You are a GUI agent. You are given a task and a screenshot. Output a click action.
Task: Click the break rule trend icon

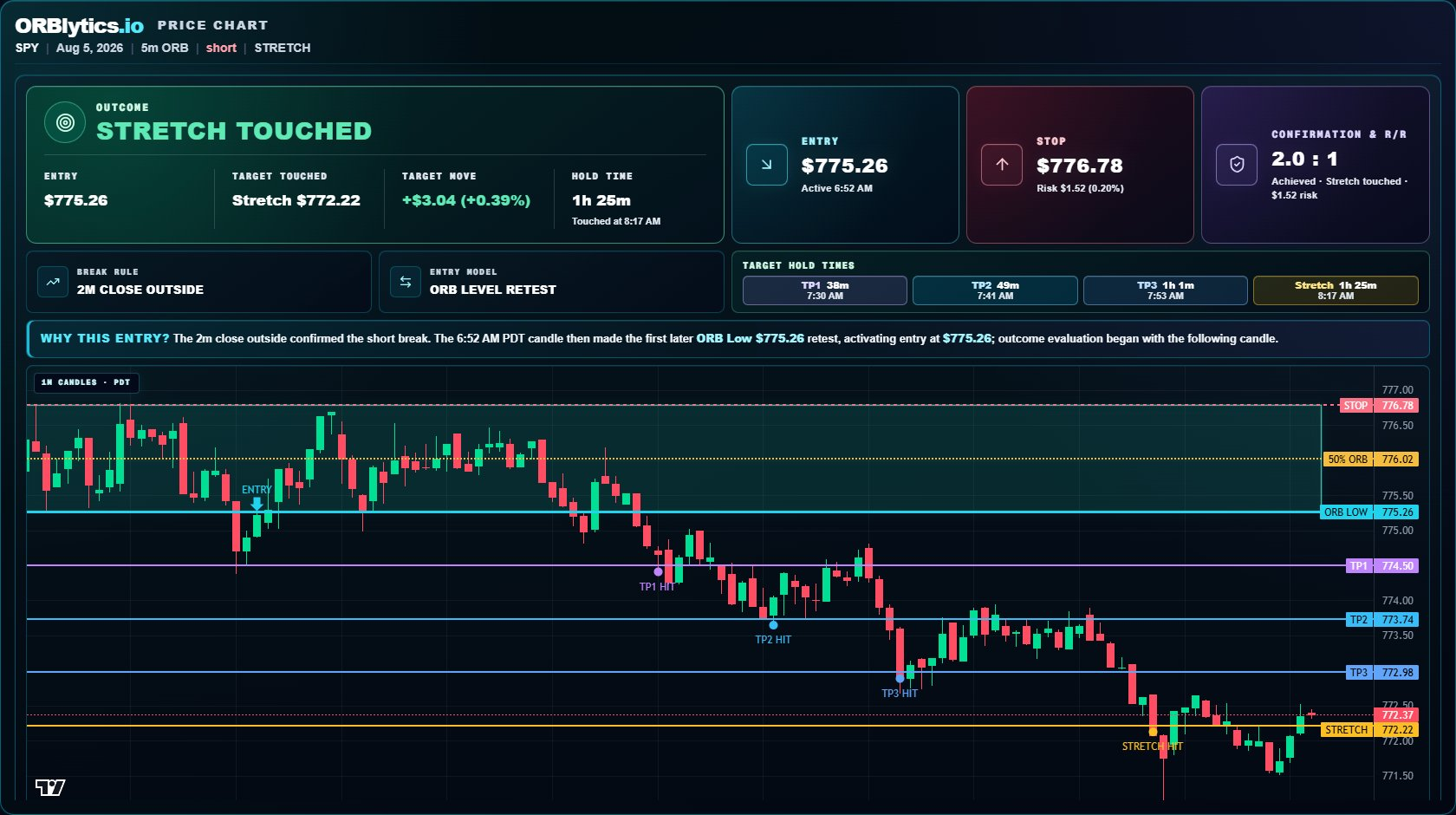53,282
